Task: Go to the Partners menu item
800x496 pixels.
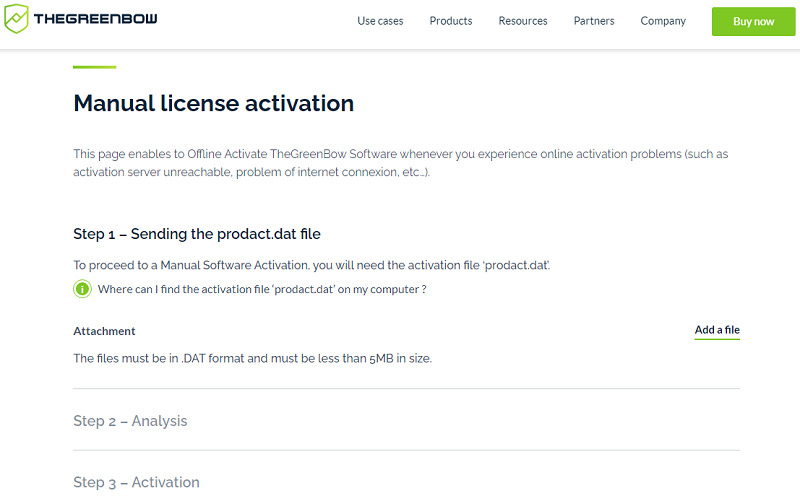Action: [594, 21]
